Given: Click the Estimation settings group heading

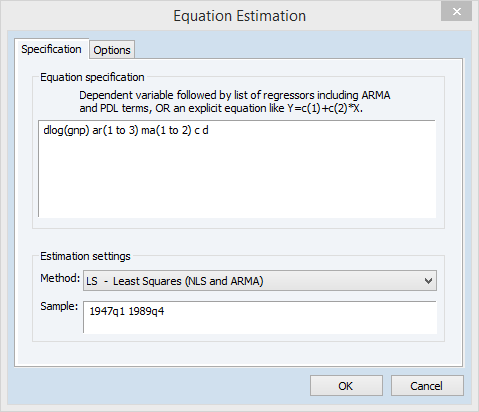Looking at the screenshot, I should 85,256.
